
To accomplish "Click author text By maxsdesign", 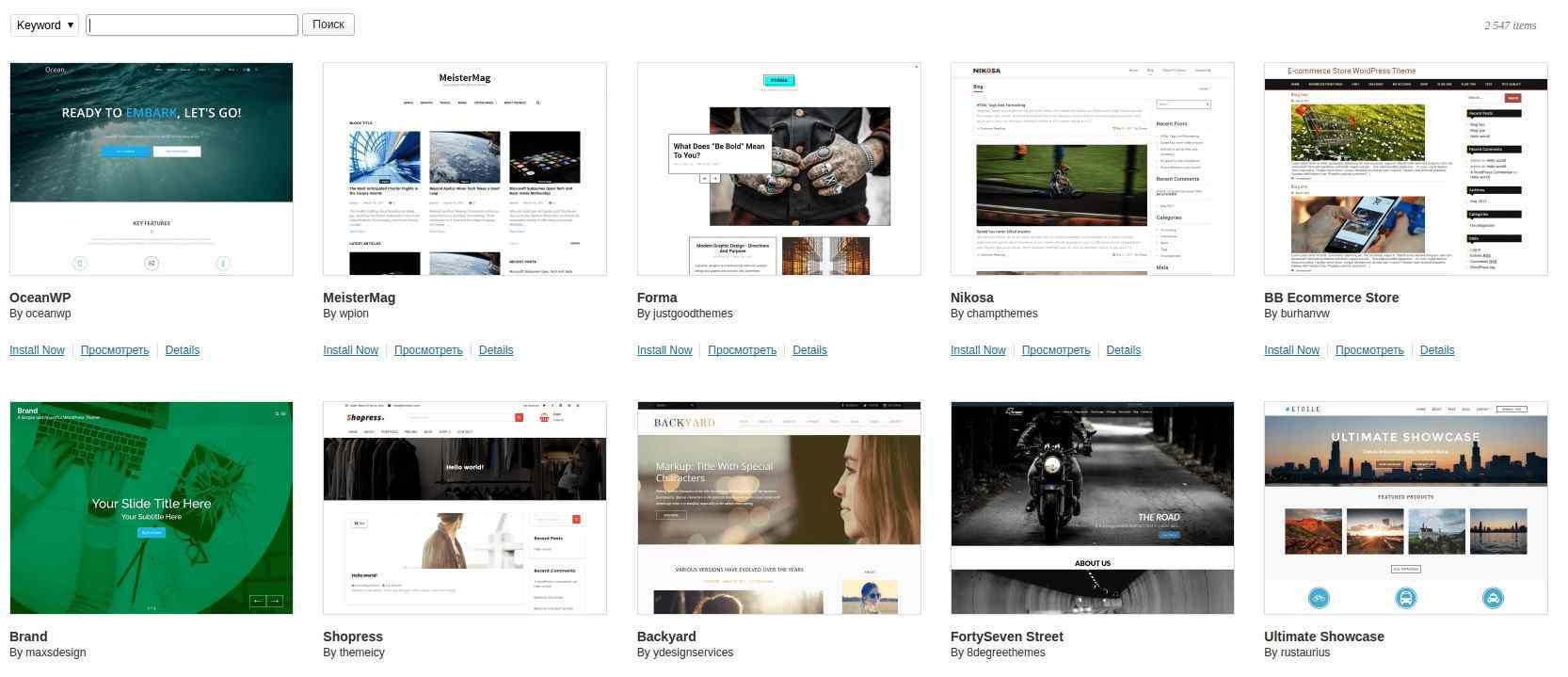I will point(48,653).
